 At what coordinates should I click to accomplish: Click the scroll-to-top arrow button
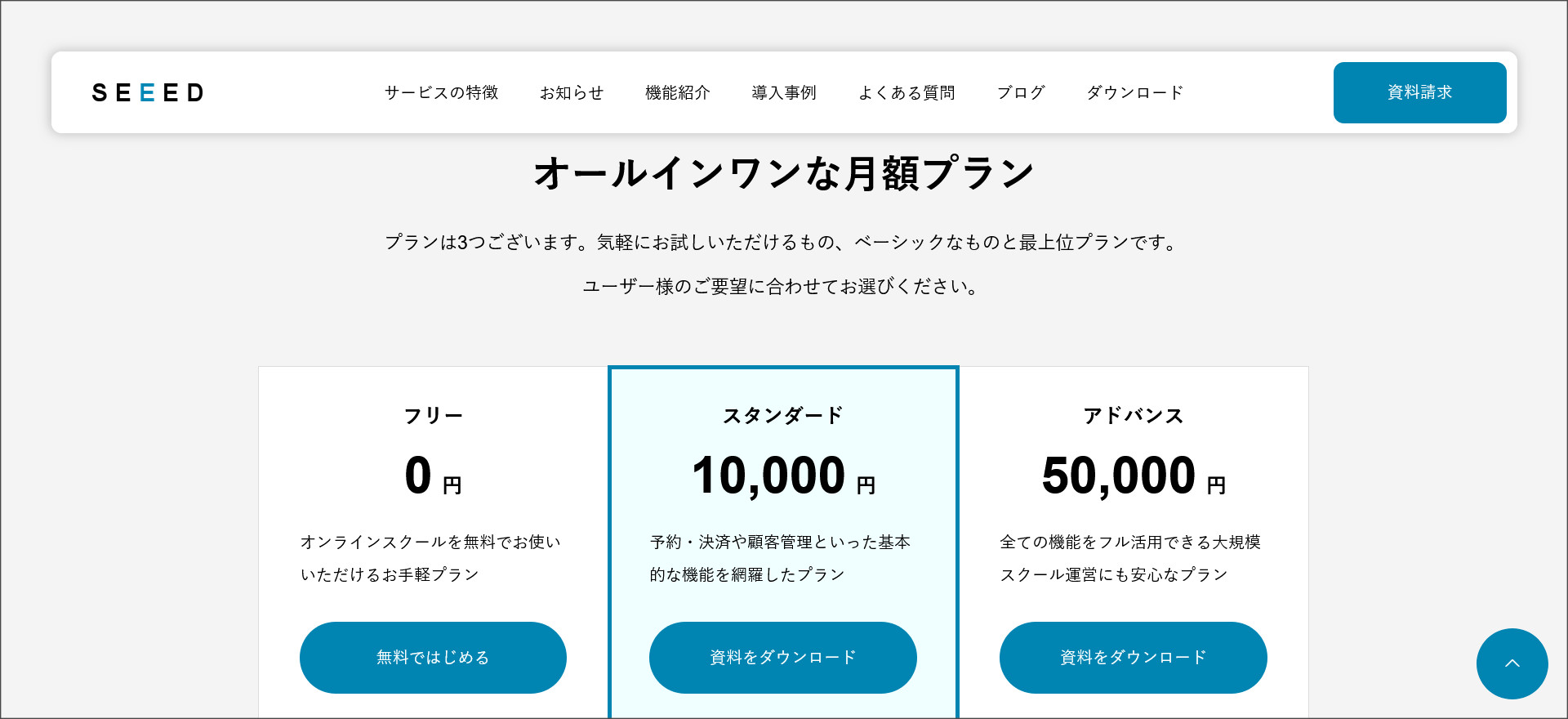(1512, 663)
